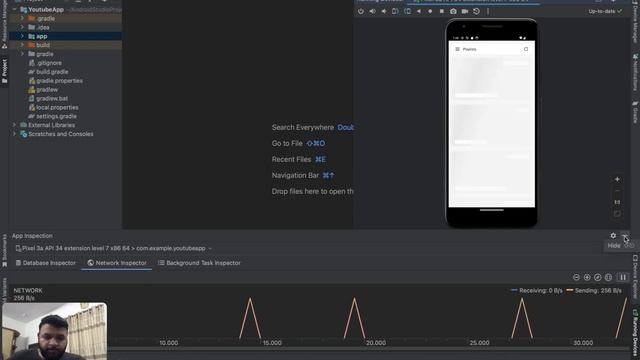640x360 pixels.
Task: Click the webcam video overlay thumbnail
Action: [54, 331]
